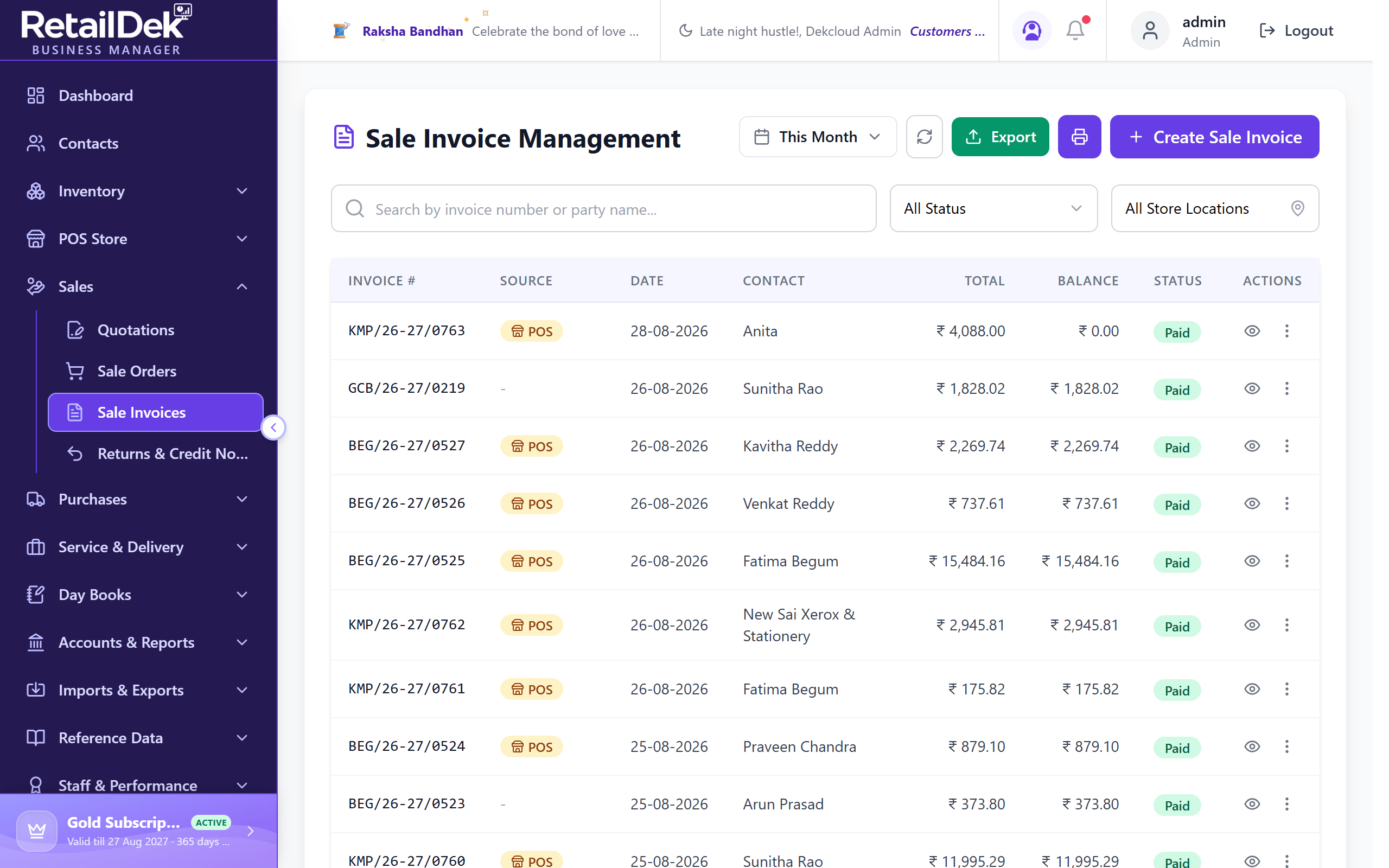
Task: Open more actions for invoice KMP/26-27/0761
Action: click(x=1286, y=689)
